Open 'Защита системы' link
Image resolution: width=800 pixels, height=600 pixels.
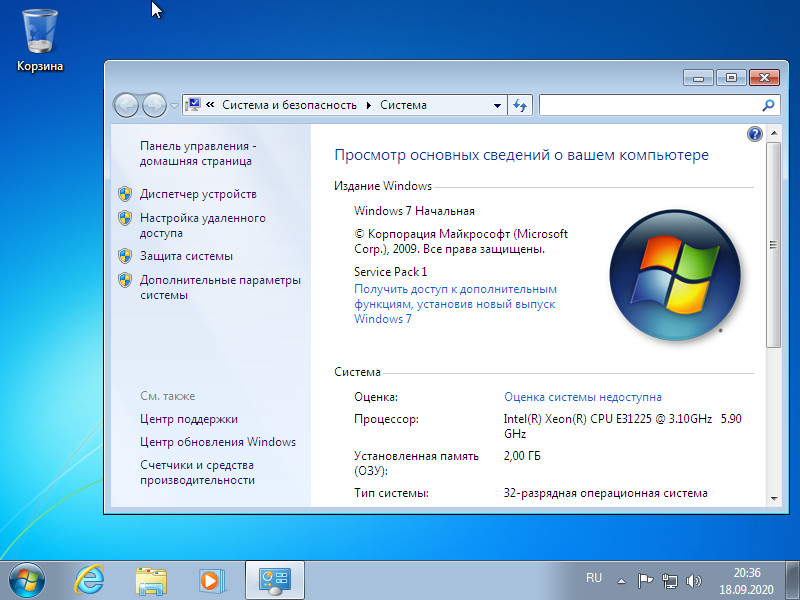(186, 256)
